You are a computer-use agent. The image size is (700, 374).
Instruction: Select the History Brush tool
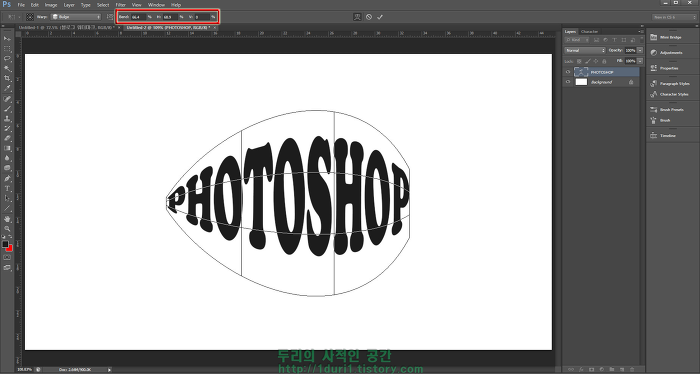[x=7, y=128]
